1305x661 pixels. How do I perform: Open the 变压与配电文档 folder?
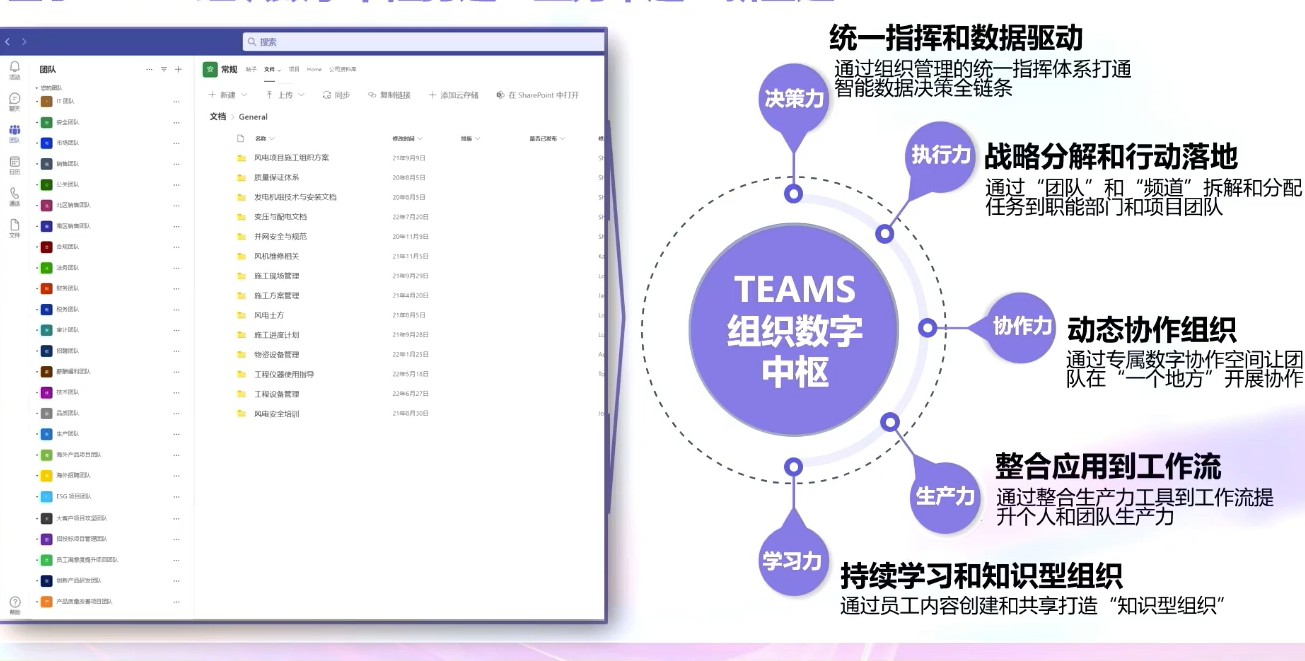pyautogui.click(x=280, y=216)
